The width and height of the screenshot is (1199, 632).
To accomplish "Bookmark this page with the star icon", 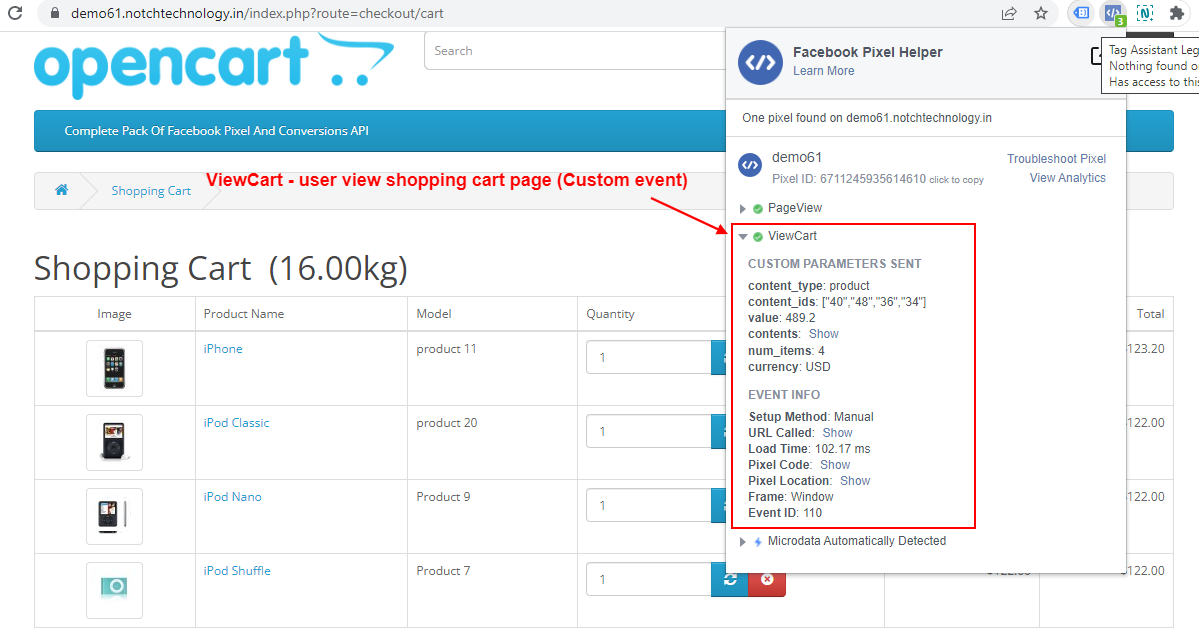I will point(1041,13).
